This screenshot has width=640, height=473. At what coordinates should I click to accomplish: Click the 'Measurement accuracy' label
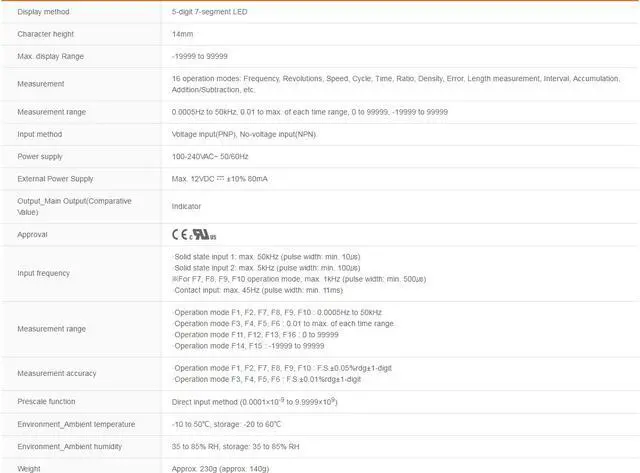click(57, 373)
